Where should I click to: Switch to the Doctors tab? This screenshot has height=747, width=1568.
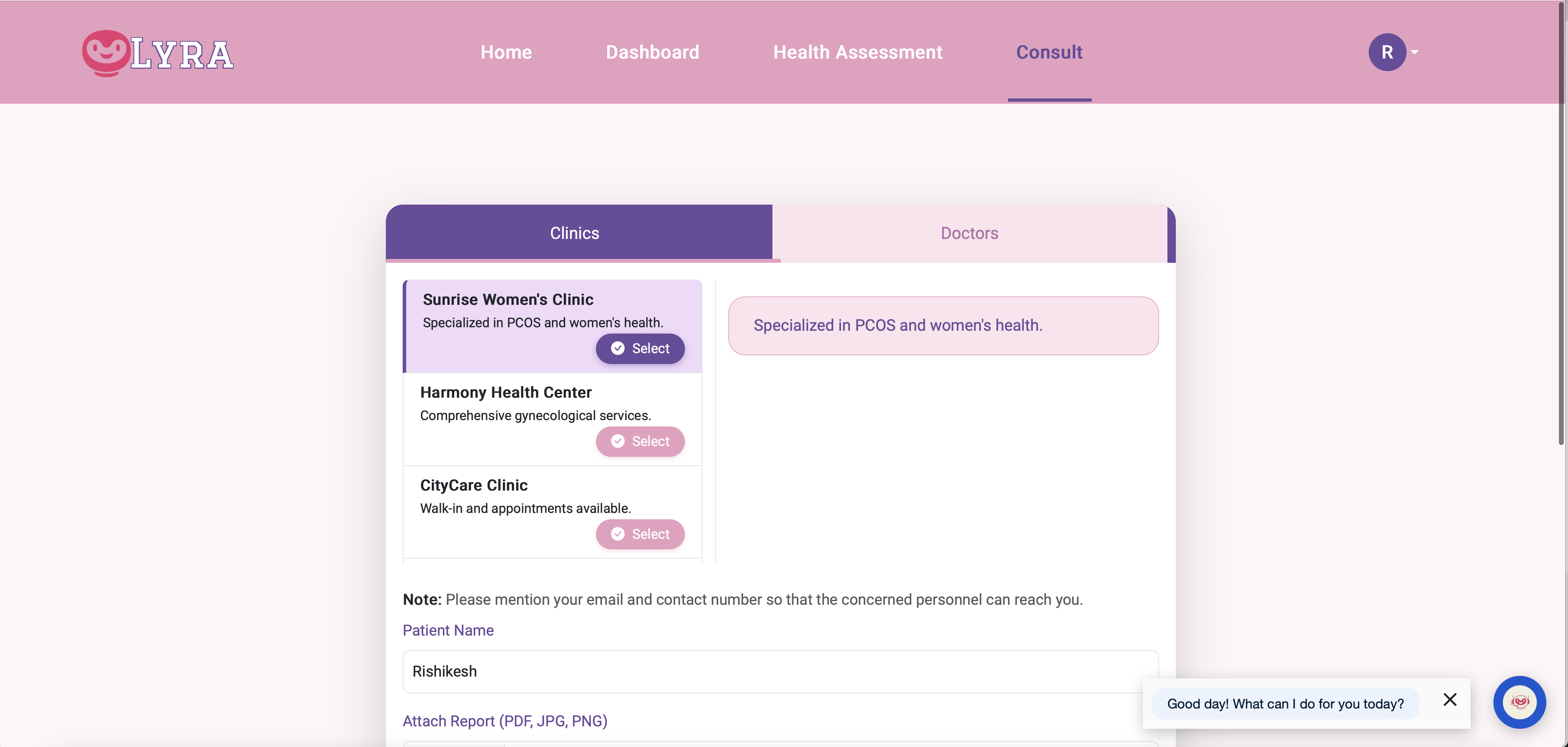click(969, 233)
